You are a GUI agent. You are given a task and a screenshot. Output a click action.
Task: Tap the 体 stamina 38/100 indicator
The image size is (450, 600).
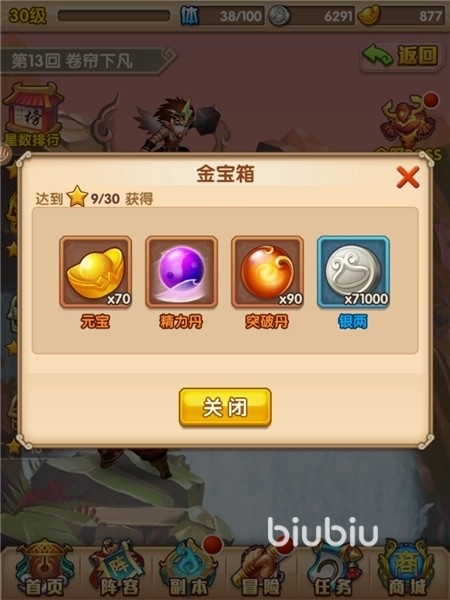pyautogui.click(x=222, y=16)
